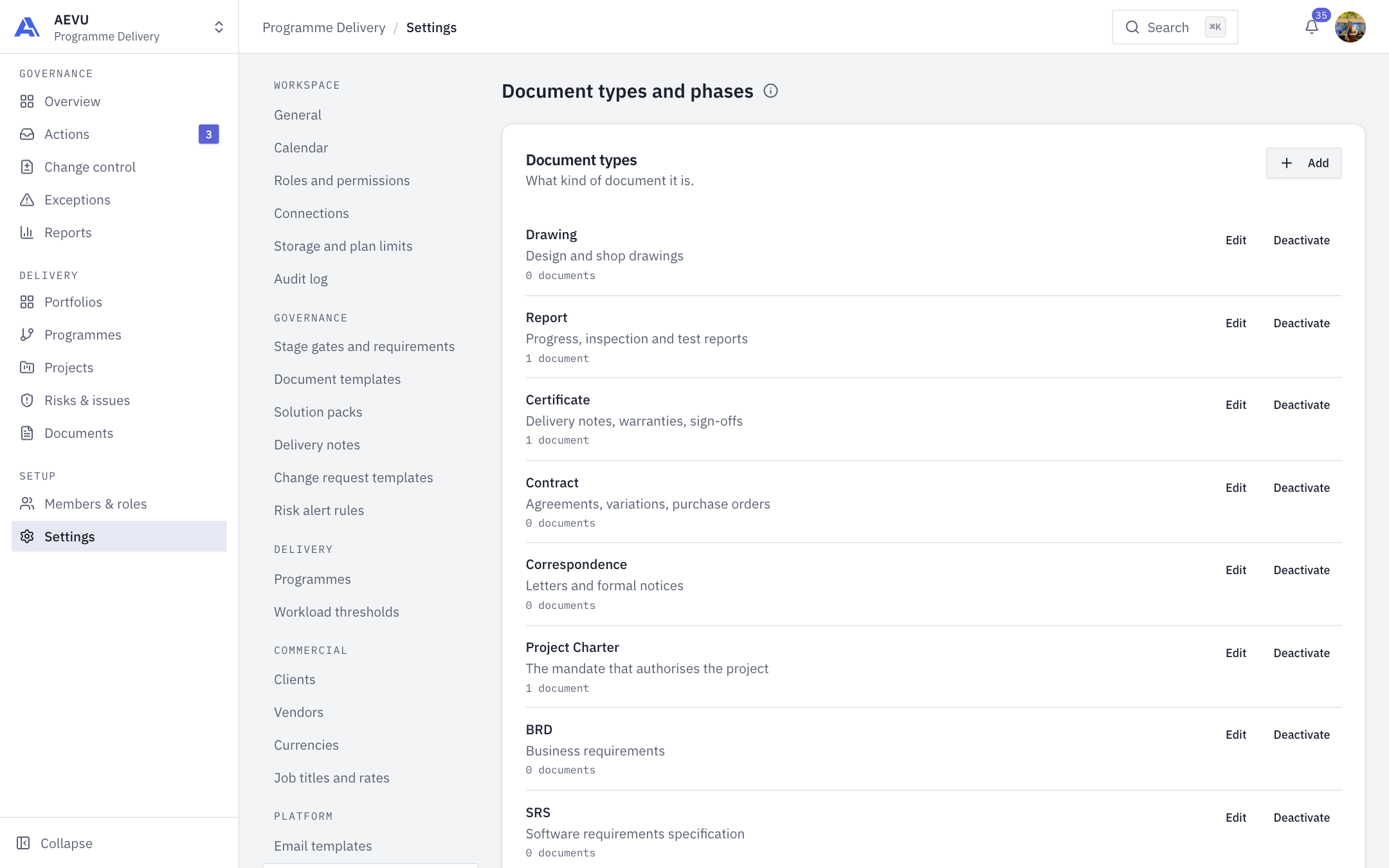Select Settings in the sidebar
This screenshot has height=868, width=1389.
pos(119,537)
